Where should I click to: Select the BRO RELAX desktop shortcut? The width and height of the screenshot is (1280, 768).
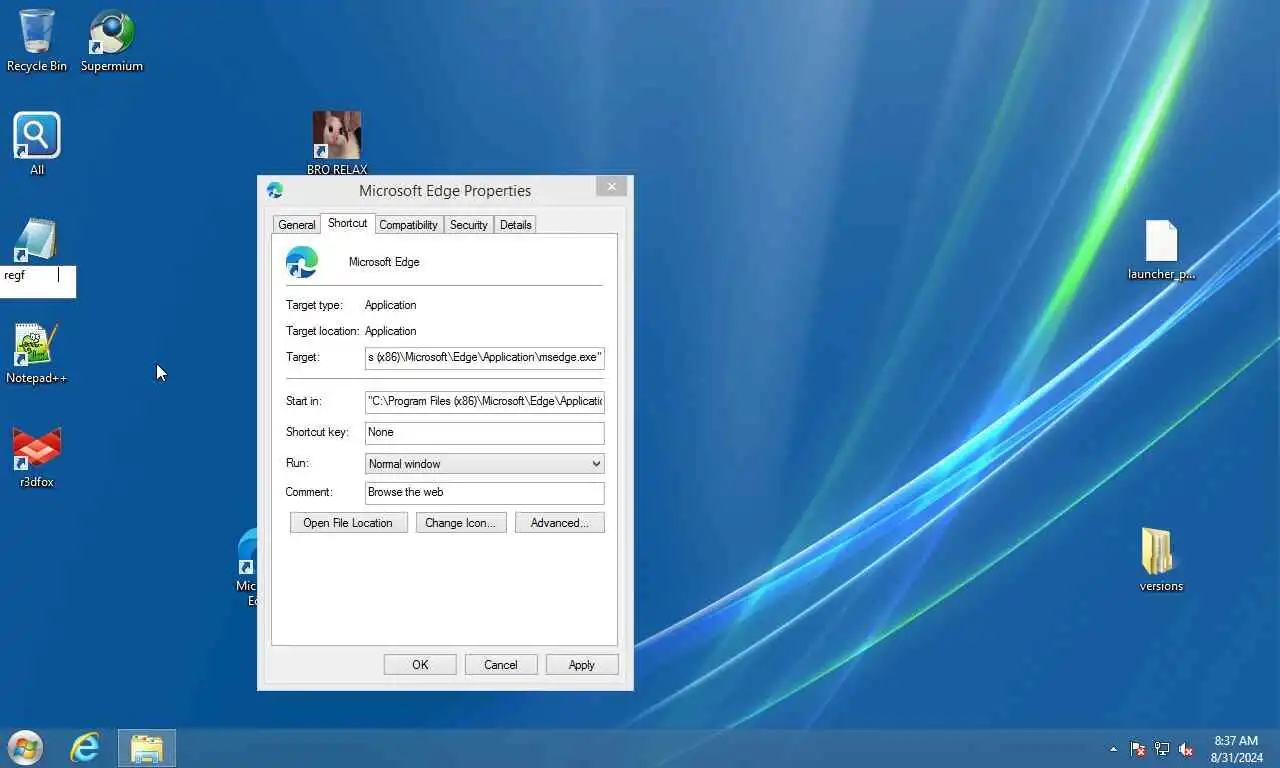click(337, 143)
